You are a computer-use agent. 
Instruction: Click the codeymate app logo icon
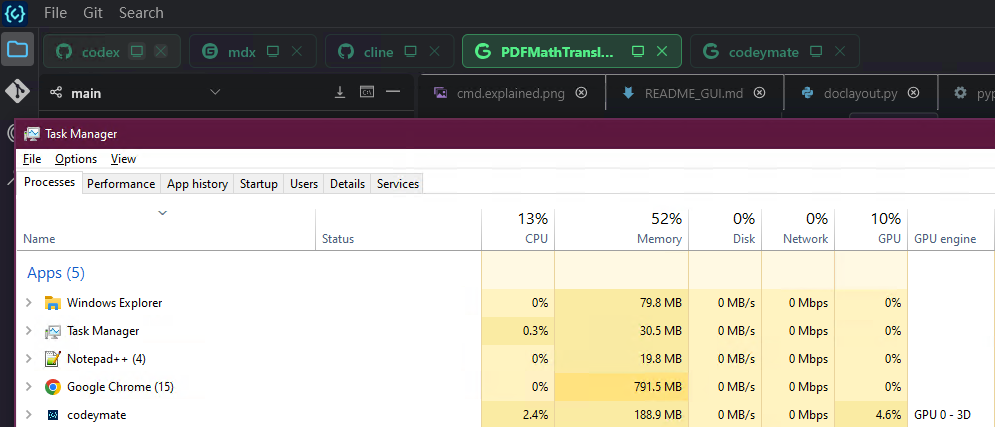(x=15, y=13)
